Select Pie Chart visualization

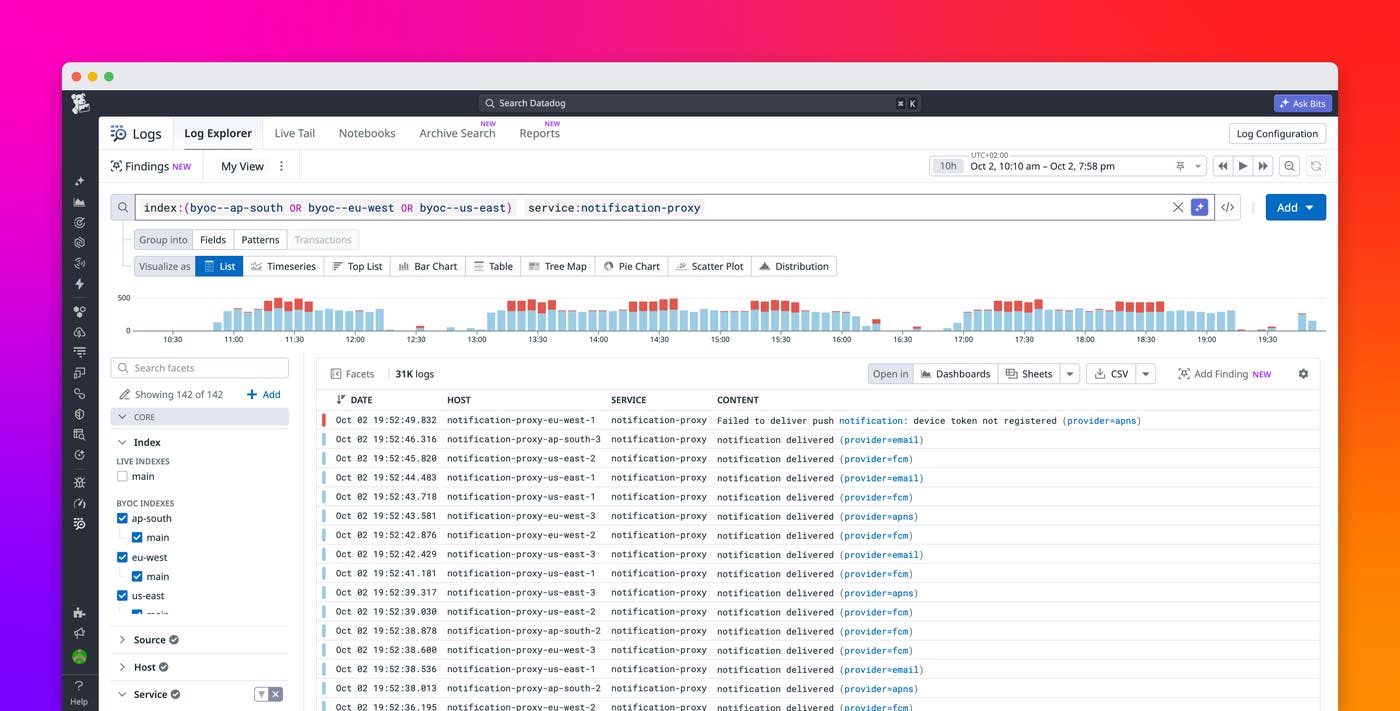(x=632, y=266)
